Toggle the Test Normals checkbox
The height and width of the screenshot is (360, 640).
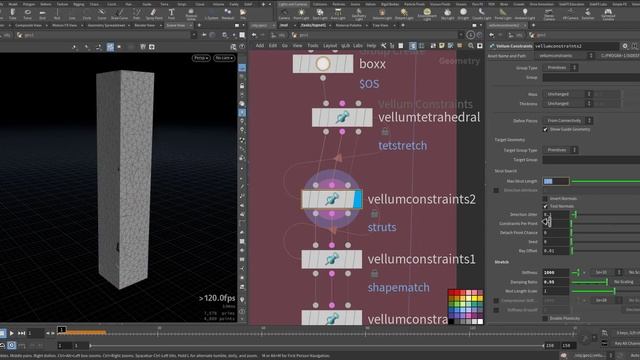click(545, 206)
